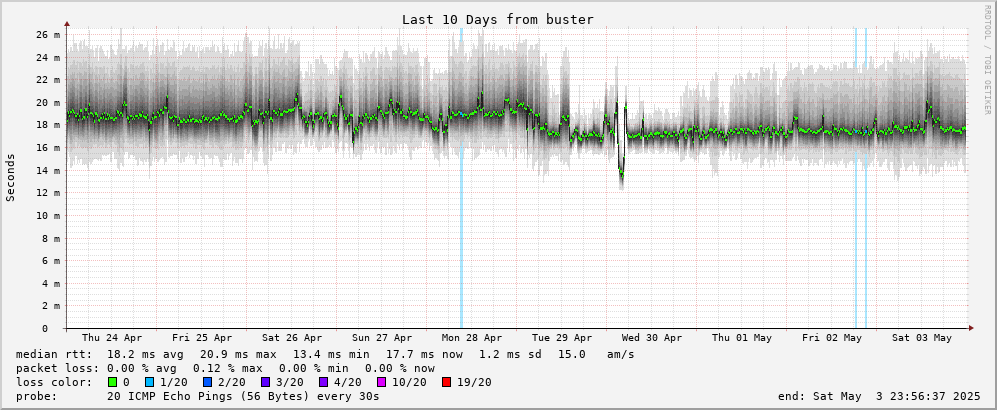997x410 pixels.
Task: Click the blue 2/20 loss color swatch
Action: (207, 383)
